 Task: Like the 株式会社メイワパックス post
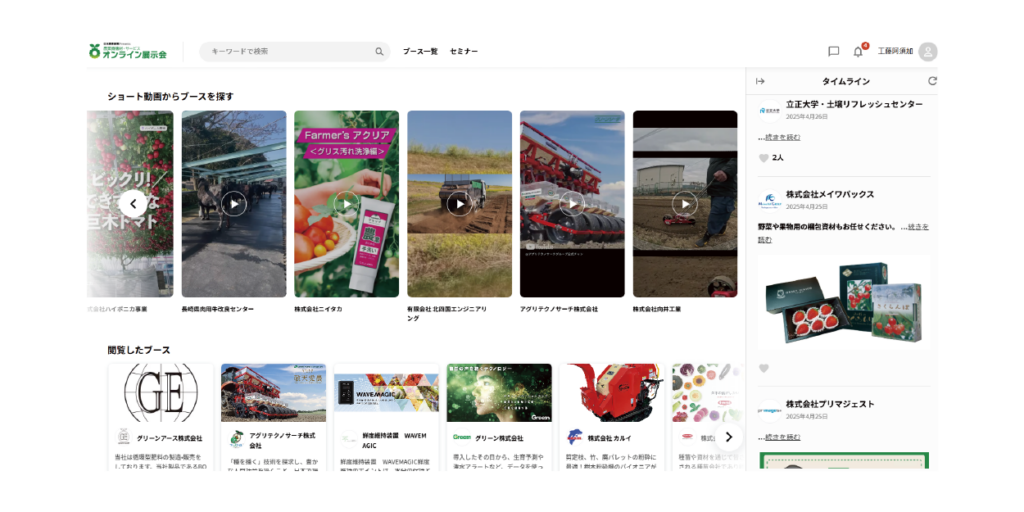click(764, 368)
